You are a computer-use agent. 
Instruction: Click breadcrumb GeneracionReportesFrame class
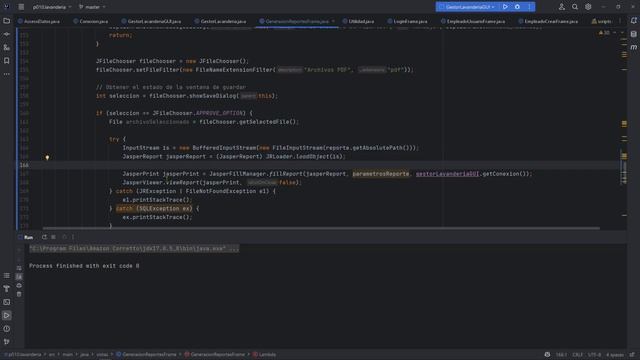[x=146, y=355]
